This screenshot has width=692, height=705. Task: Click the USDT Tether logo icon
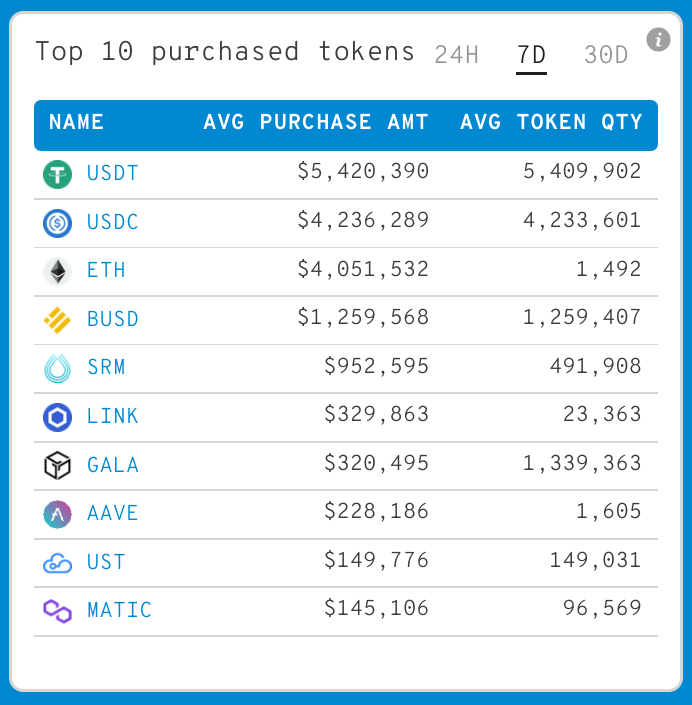click(x=58, y=174)
